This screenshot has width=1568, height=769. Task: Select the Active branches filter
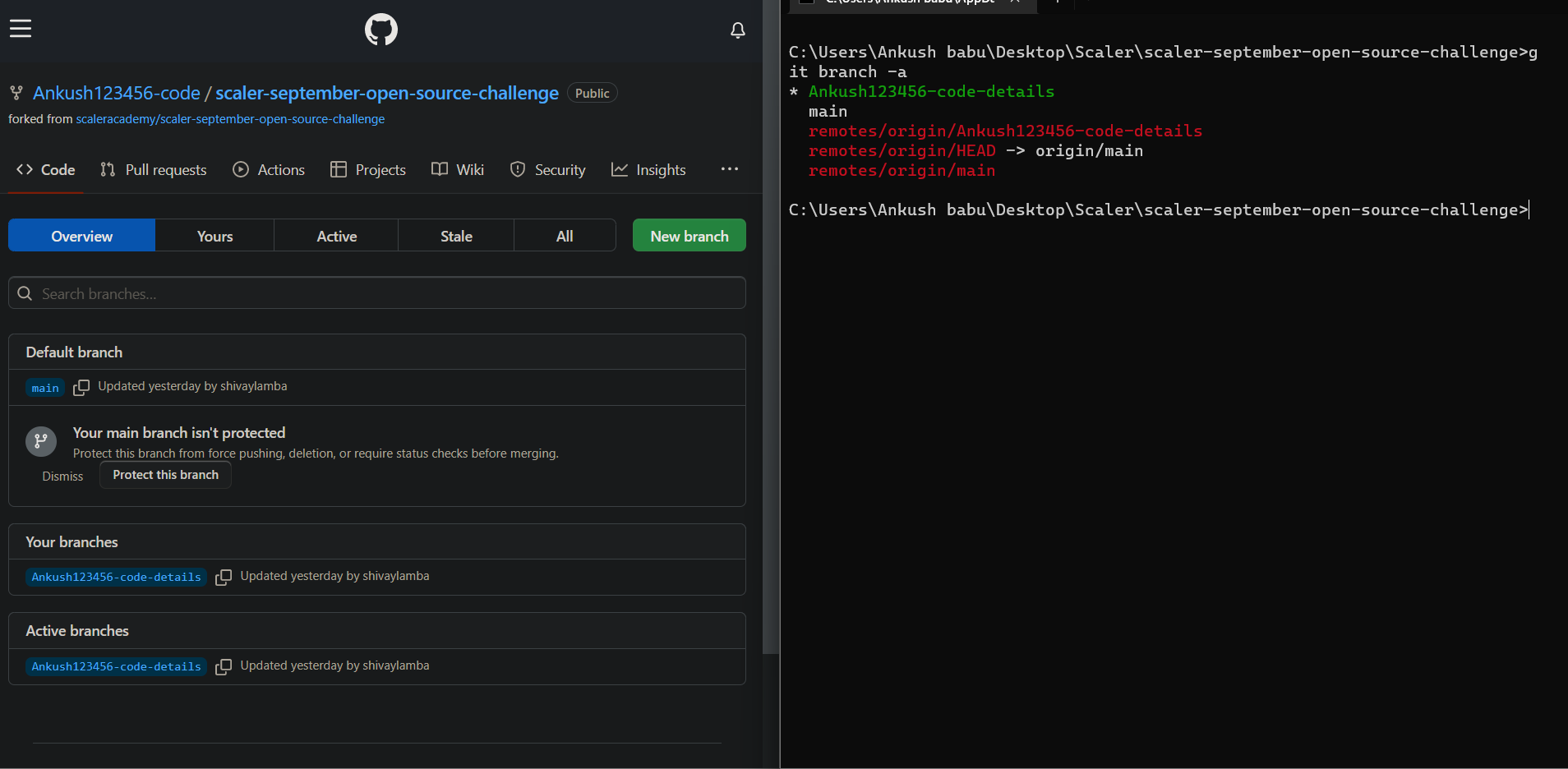pos(336,236)
